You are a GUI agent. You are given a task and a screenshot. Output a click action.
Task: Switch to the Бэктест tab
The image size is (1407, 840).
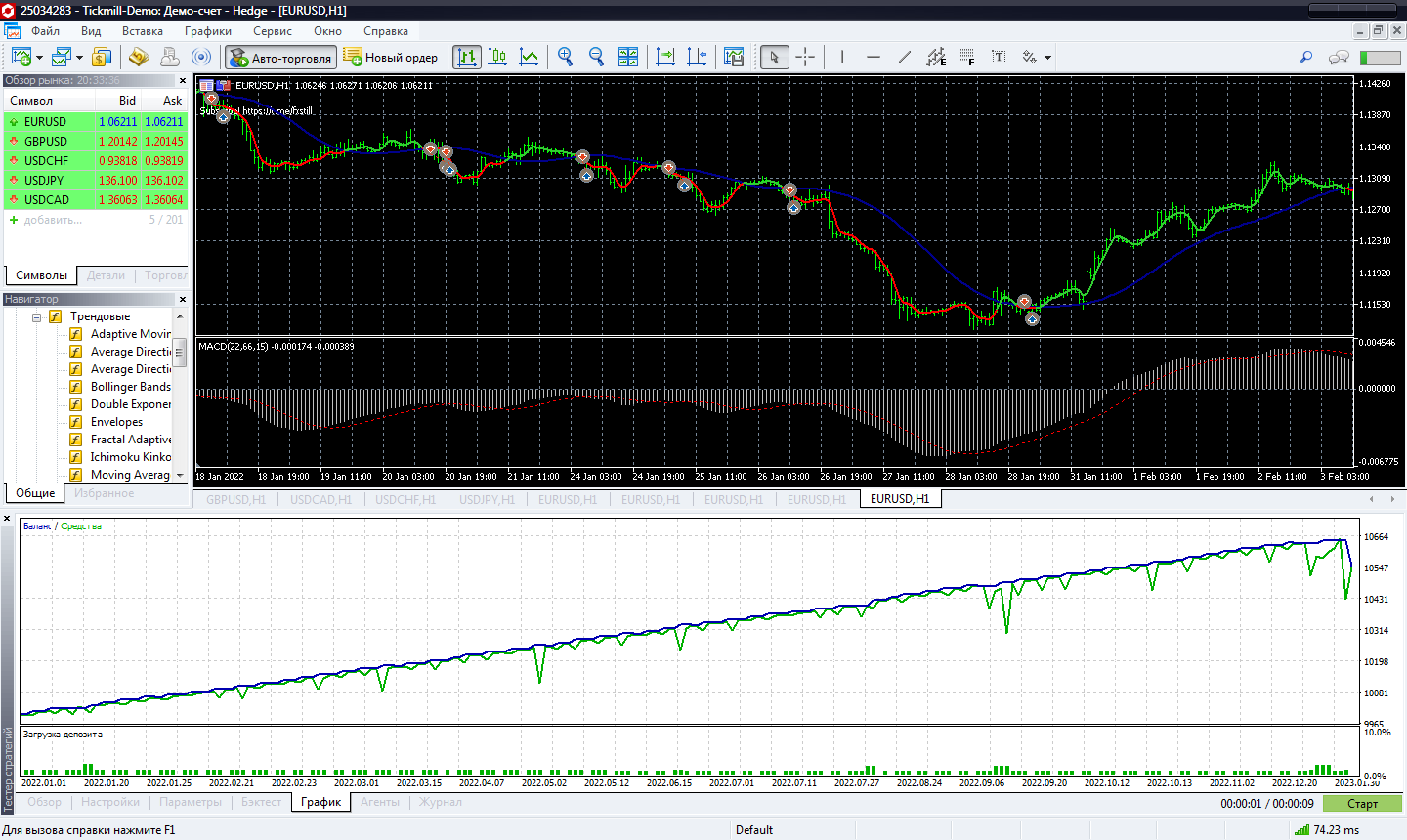tap(261, 802)
